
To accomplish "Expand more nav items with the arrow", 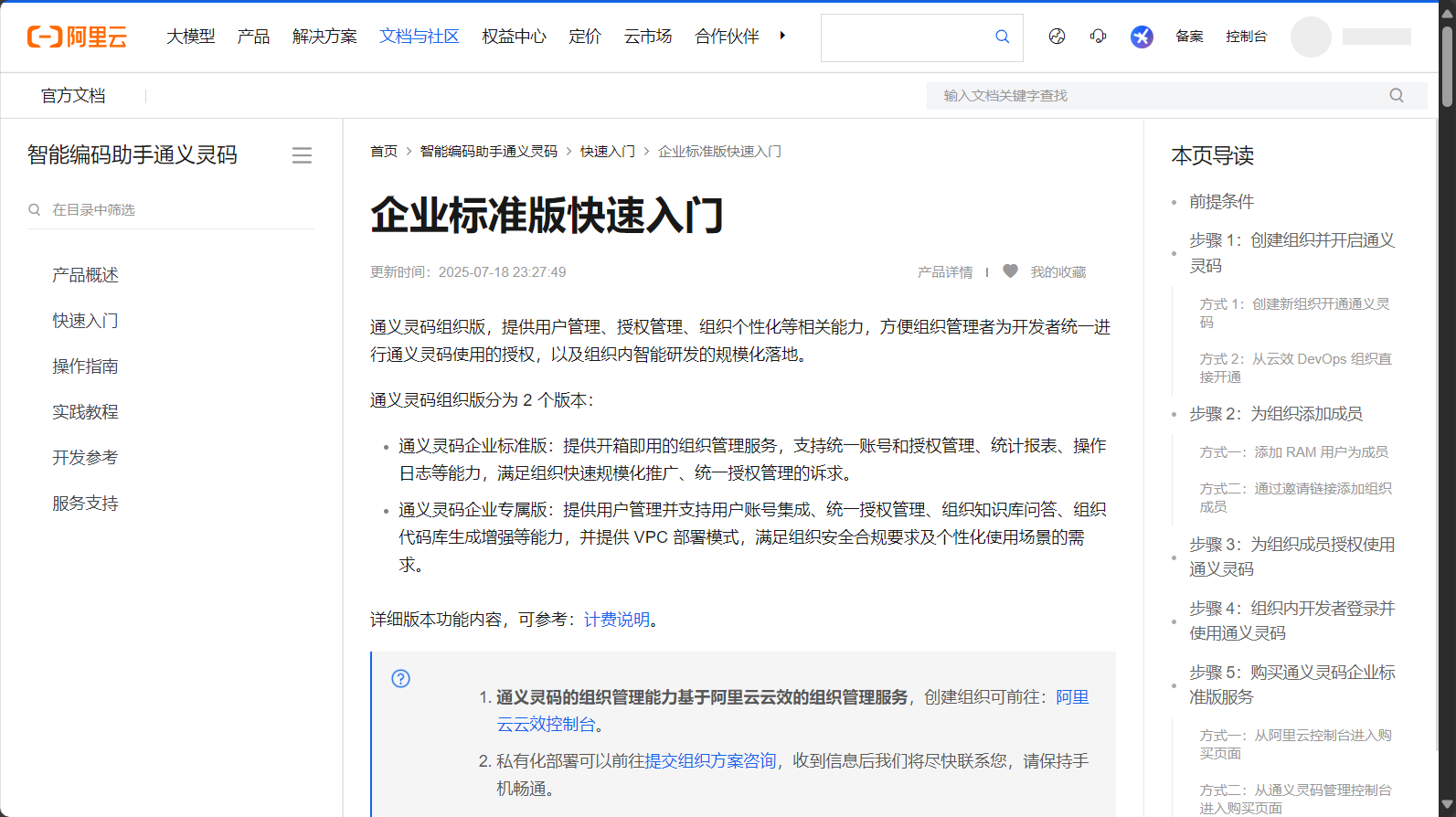I will [782, 36].
